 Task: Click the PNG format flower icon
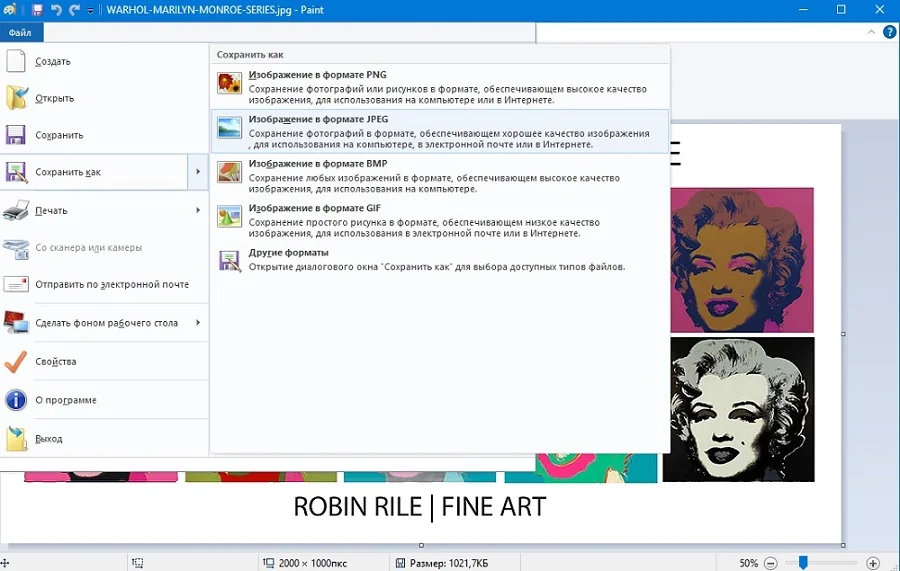229,83
